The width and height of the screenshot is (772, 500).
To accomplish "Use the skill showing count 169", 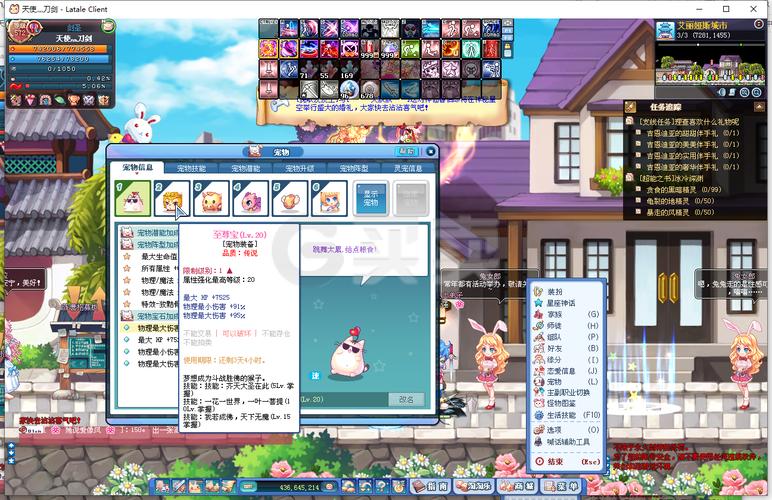I will click(x=349, y=69).
